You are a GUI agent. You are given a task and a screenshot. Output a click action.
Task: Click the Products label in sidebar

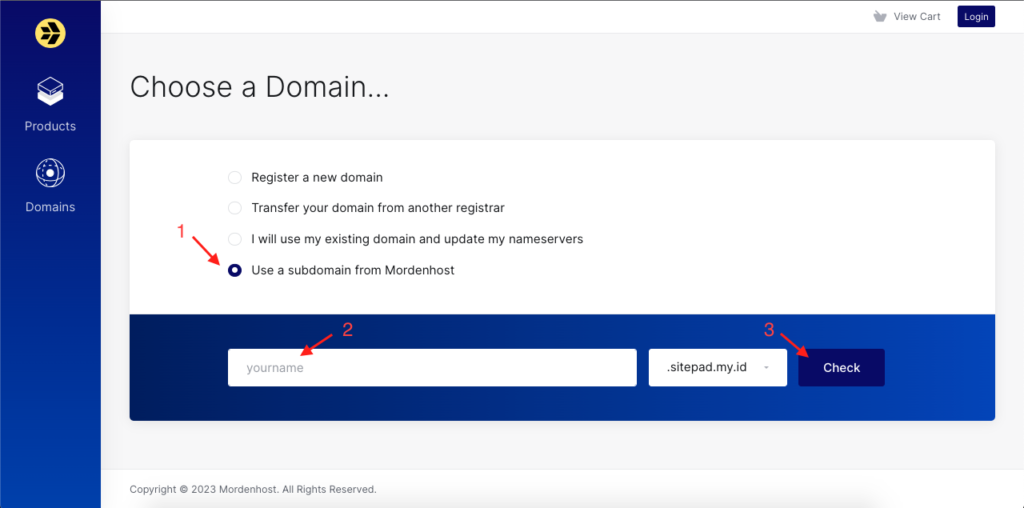click(50, 126)
